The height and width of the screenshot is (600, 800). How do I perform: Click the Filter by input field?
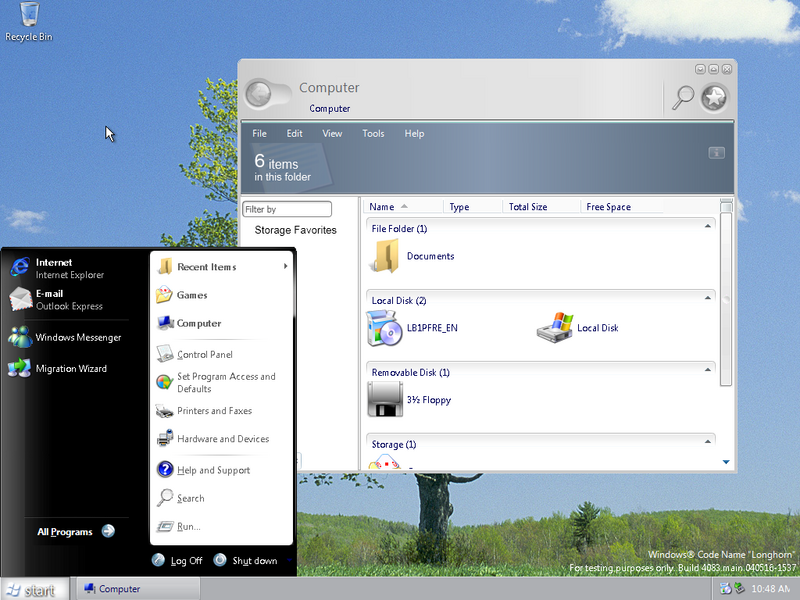287,209
